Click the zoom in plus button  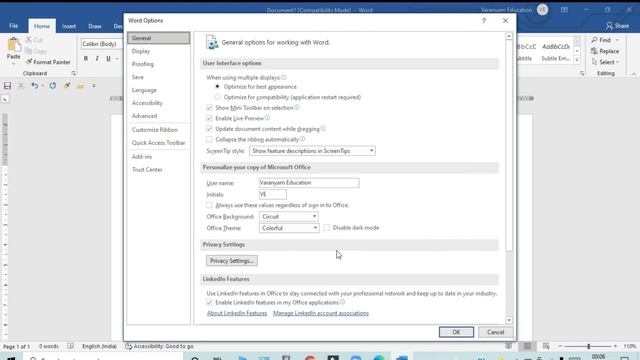[615, 346]
